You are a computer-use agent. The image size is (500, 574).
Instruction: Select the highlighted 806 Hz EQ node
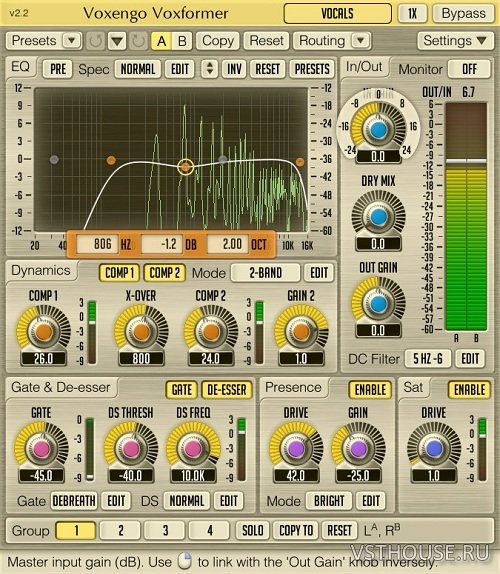click(x=186, y=167)
